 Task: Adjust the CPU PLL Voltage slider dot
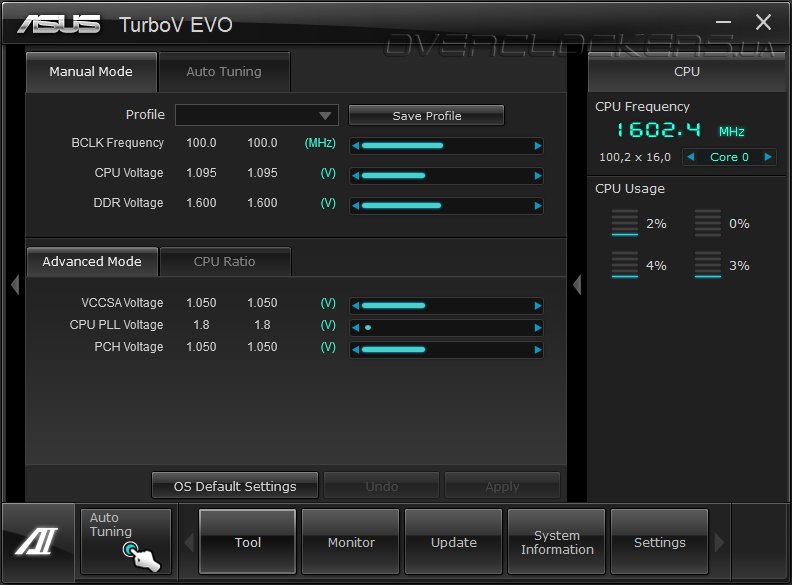coord(368,328)
